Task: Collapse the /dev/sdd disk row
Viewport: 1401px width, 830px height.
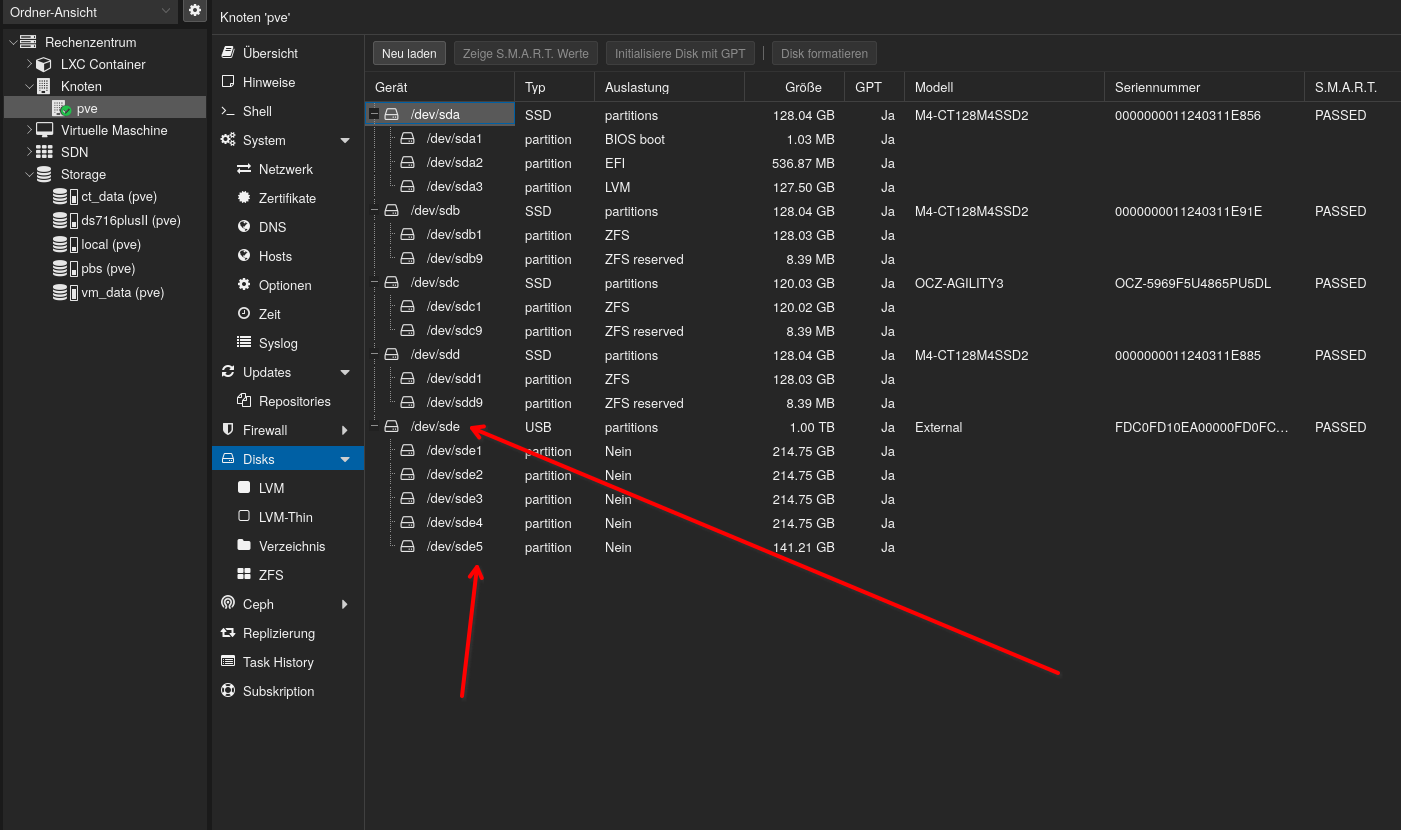Action: (x=374, y=355)
